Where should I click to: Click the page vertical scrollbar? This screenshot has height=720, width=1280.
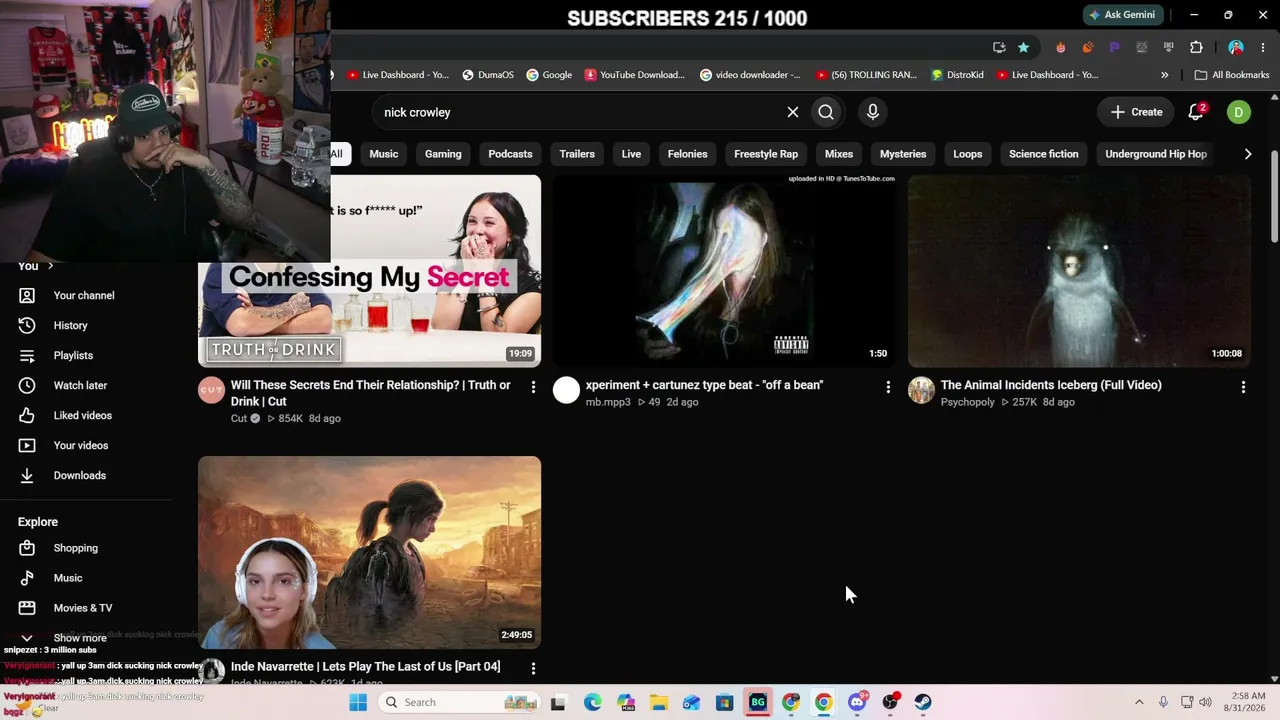1274,195
